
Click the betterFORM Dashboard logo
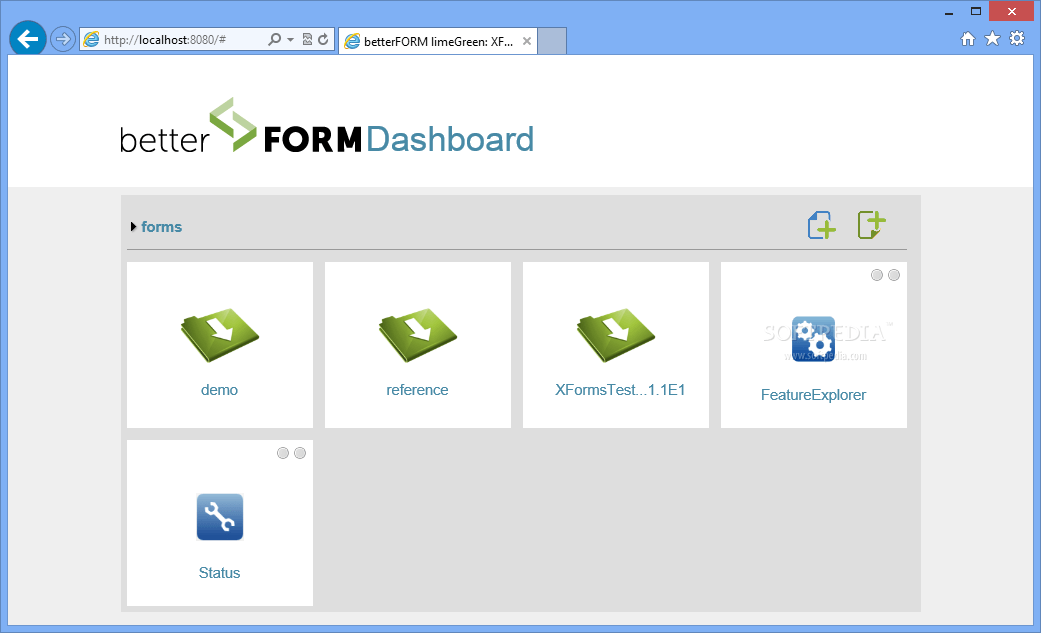(327, 127)
